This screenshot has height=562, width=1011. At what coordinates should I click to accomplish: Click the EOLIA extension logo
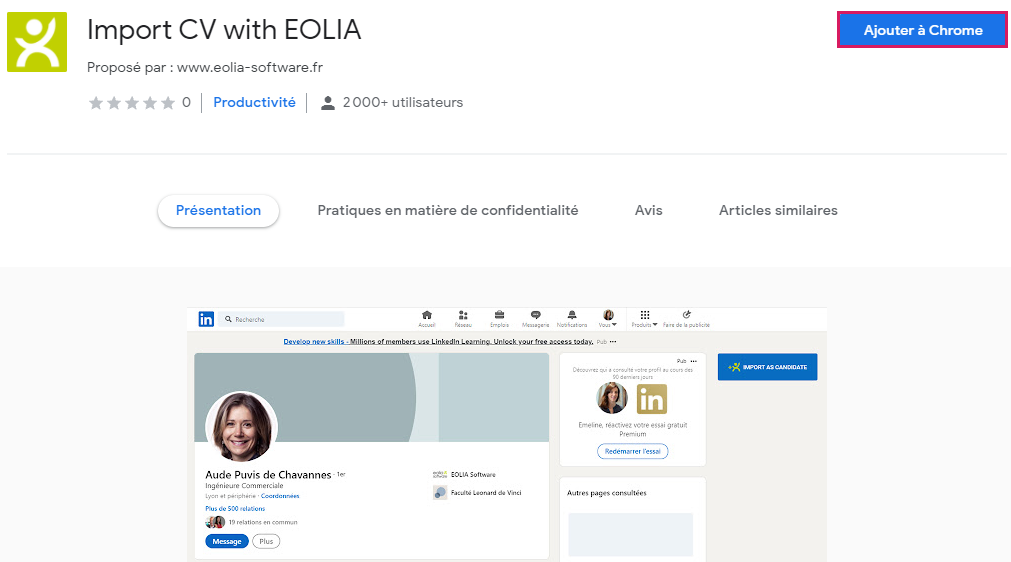click(x=37, y=42)
